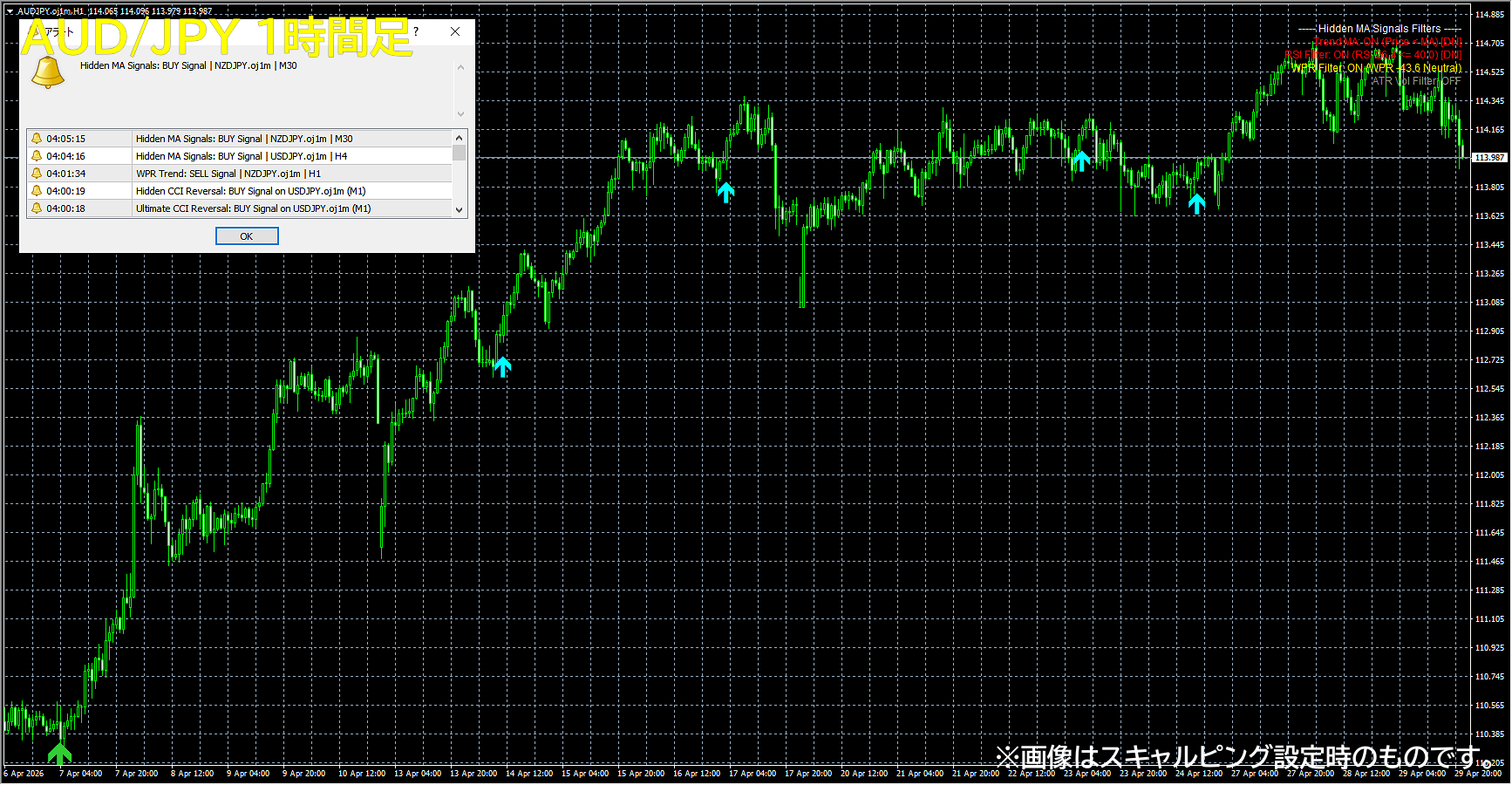Open the chart menu triangle beside AUDJPY.oj1m,H1
Image resolution: width=1512 pixels, height=785 pixels.
pos(10,11)
